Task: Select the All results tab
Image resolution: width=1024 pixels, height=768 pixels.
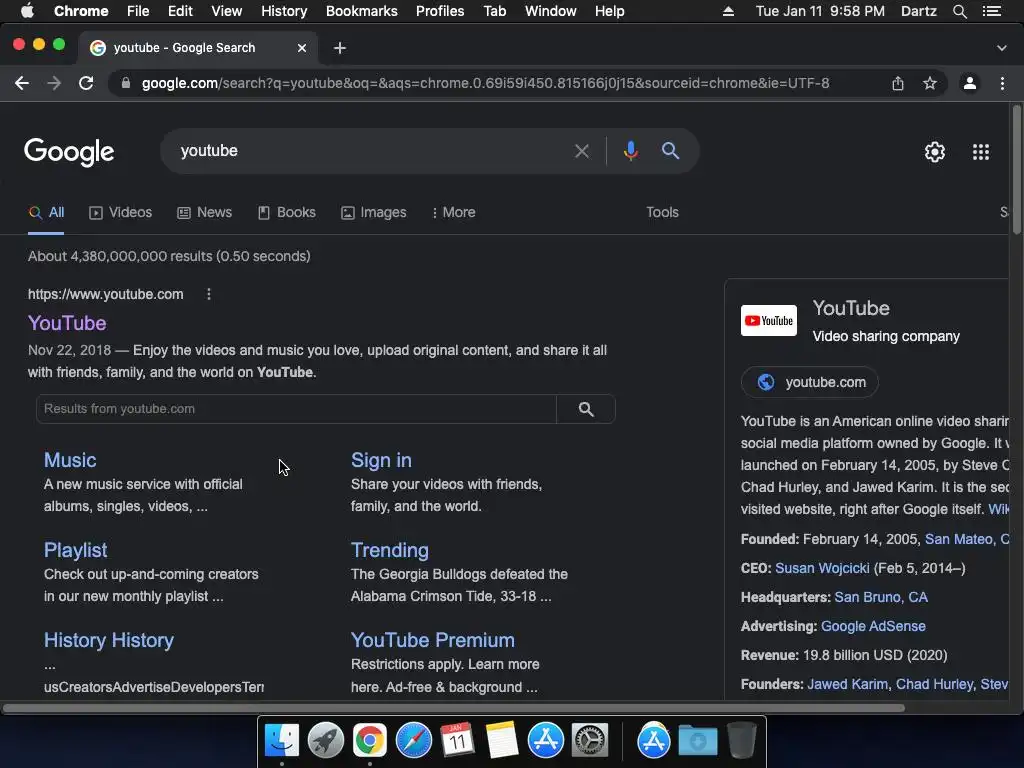Action: click(46, 212)
